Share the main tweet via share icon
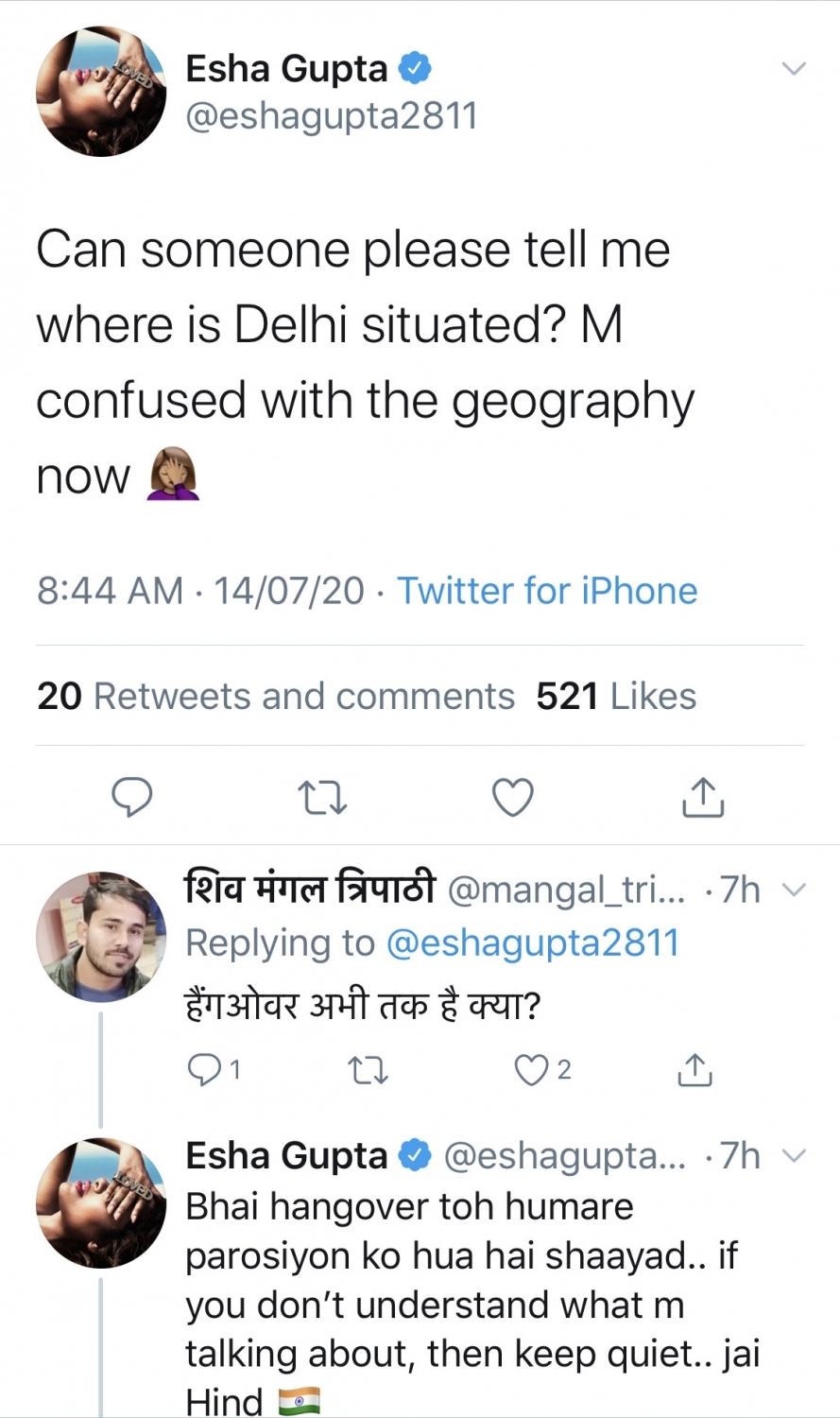 [703, 797]
